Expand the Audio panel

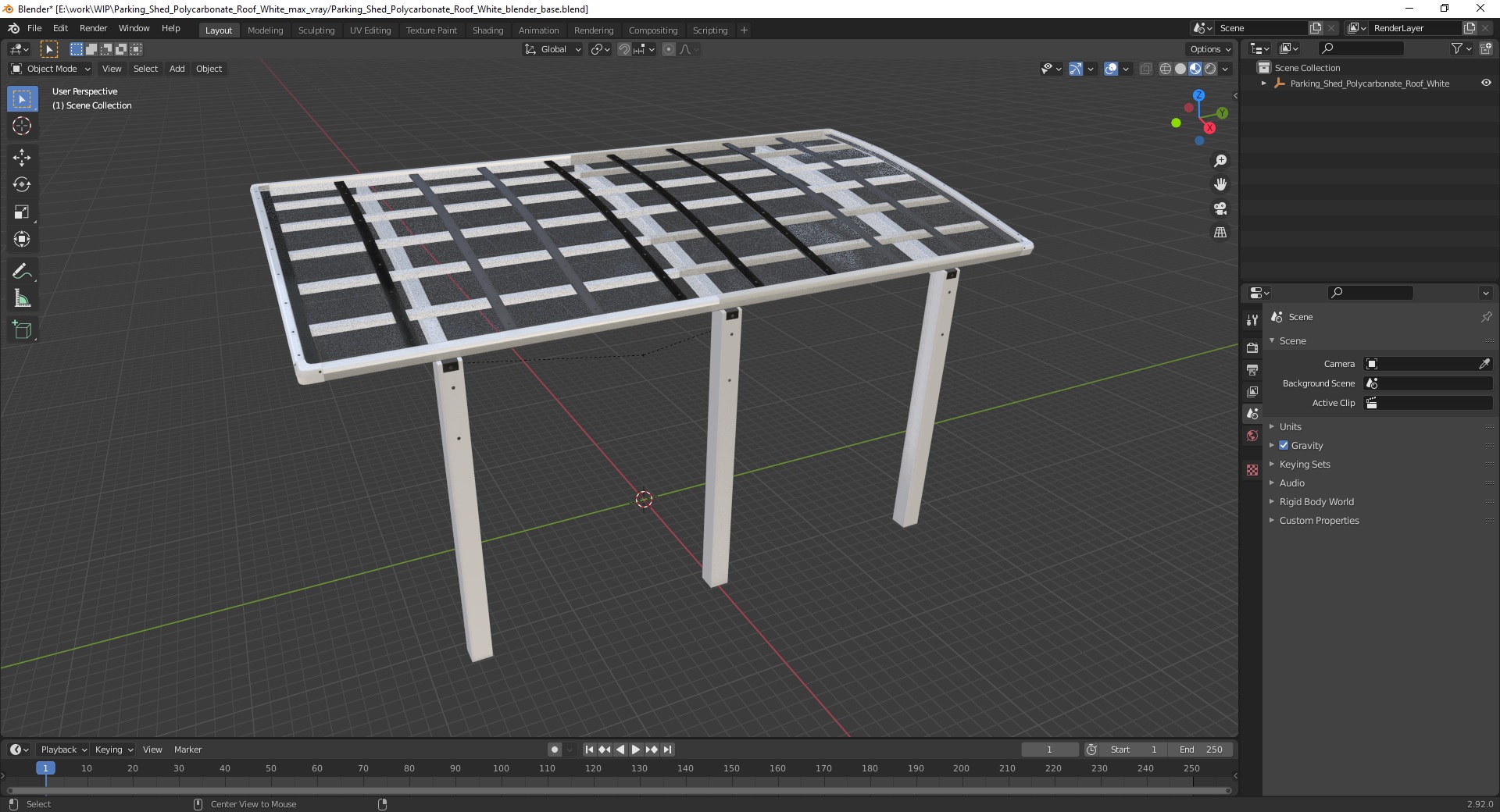tap(1291, 483)
